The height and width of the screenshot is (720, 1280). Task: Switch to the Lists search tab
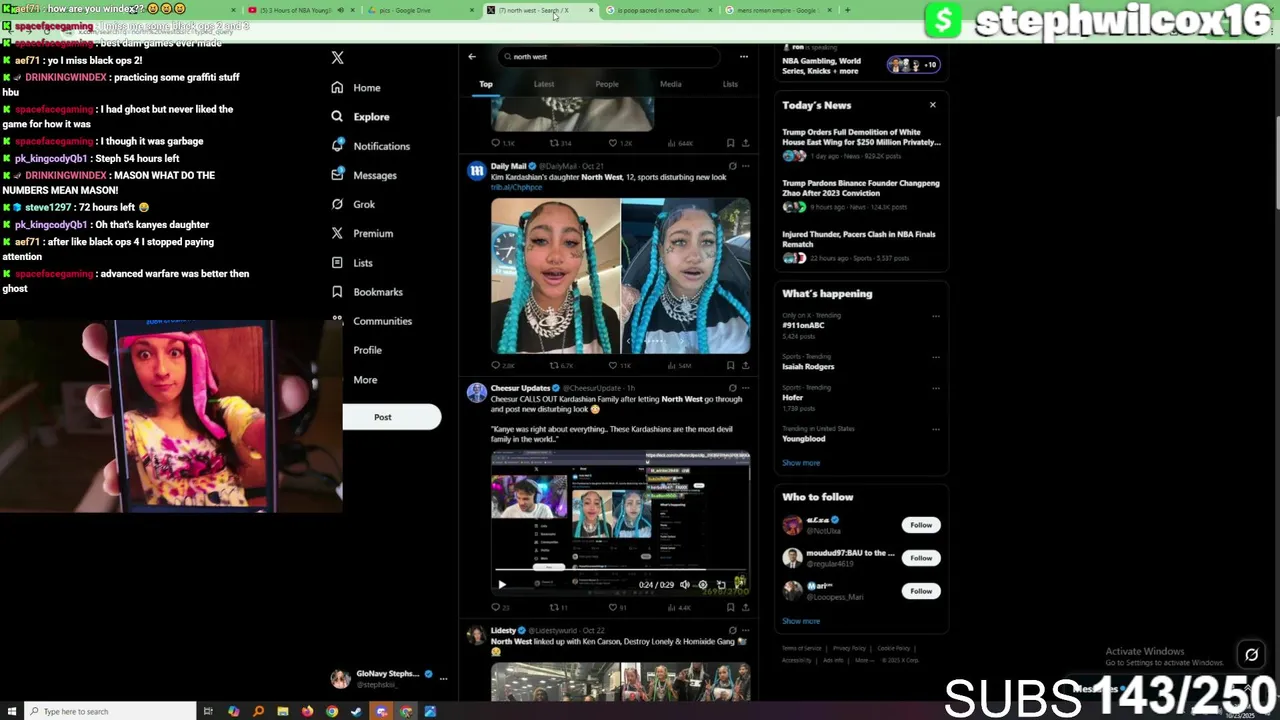coord(730,84)
